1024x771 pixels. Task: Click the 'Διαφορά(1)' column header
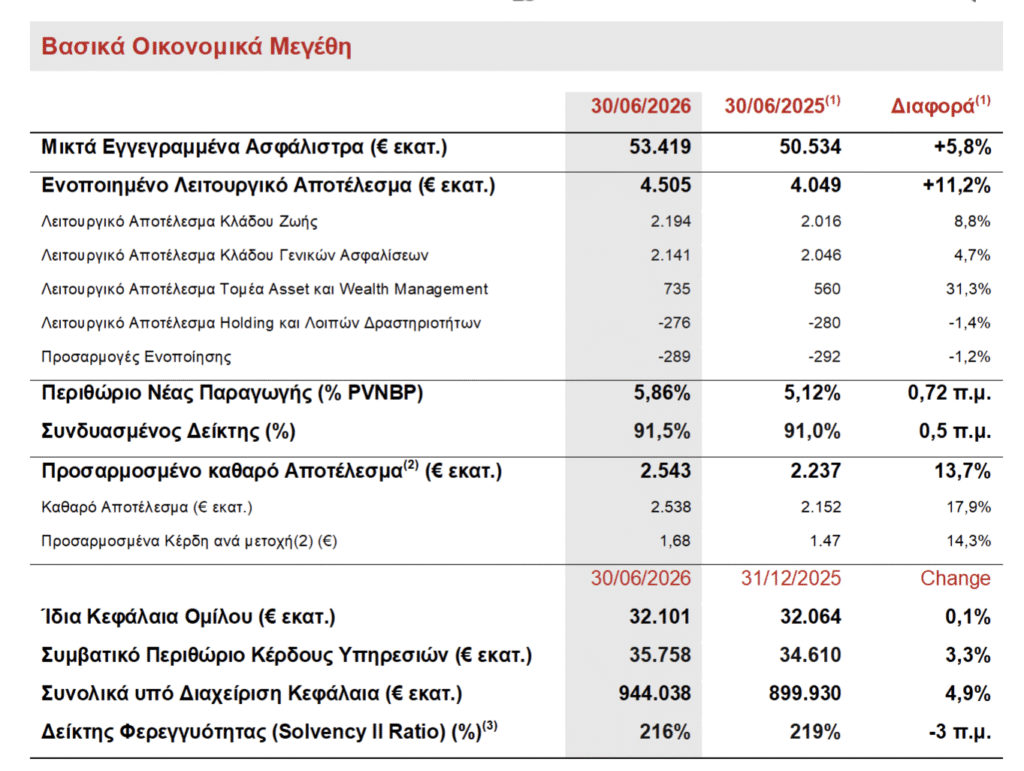click(940, 105)
